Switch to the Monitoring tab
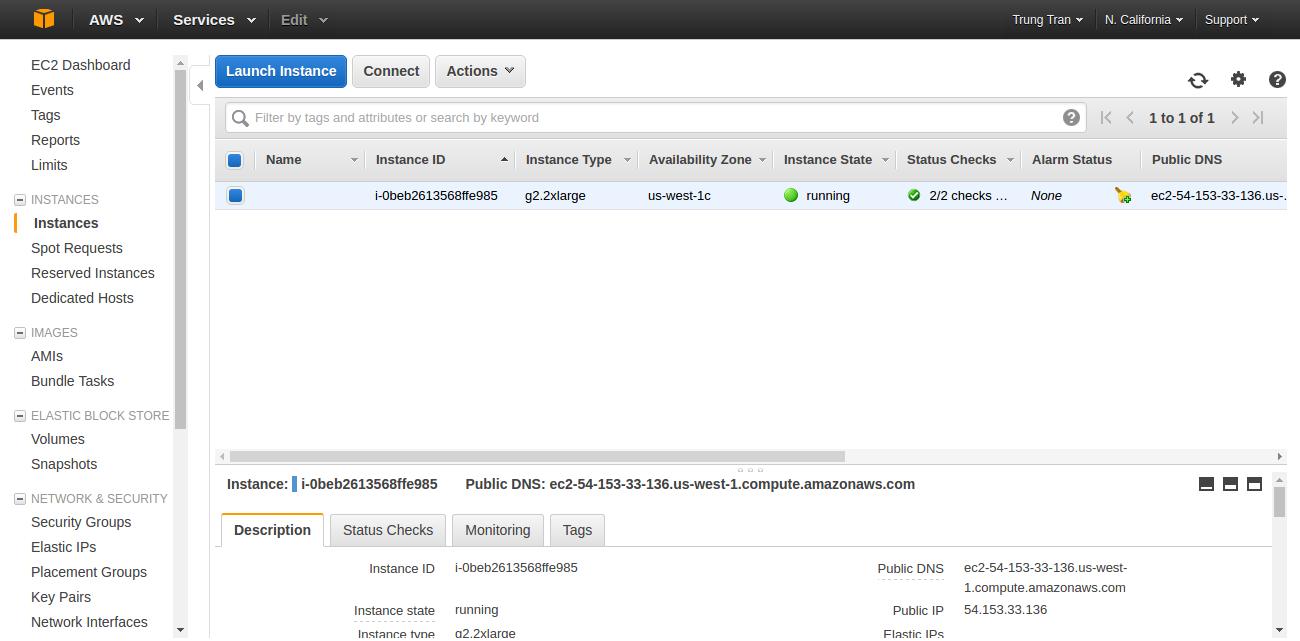The image size is (1300, 641). click(x=497, y=530)
